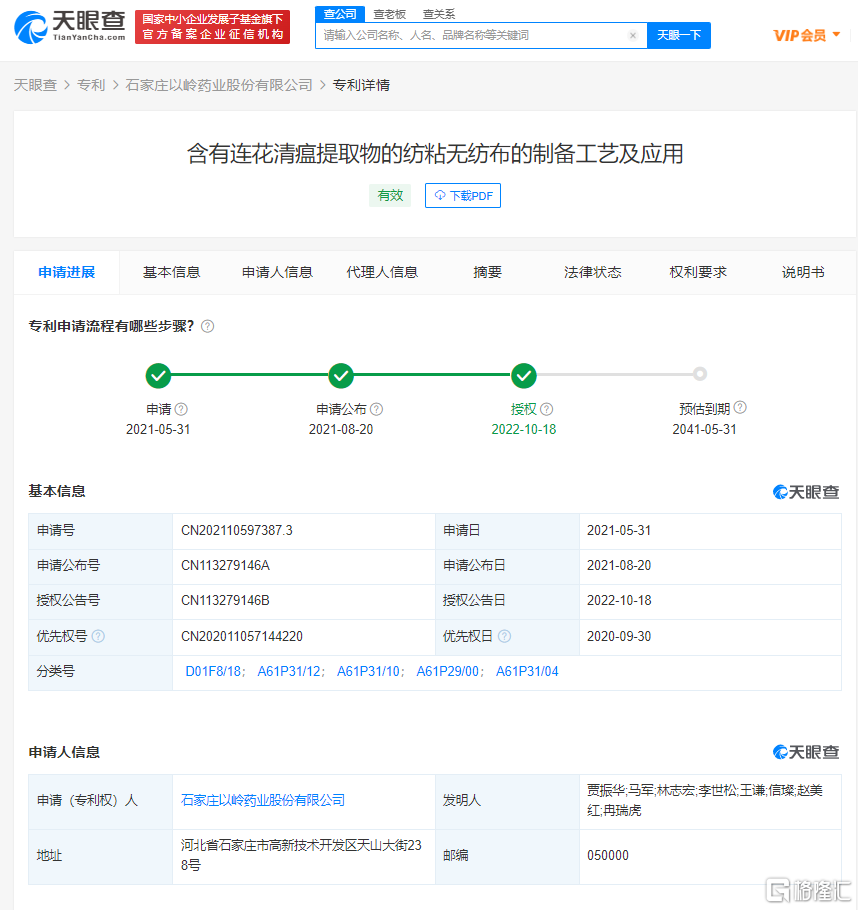Open applicant link 石家庄以岭药业股份有限公司 in table
This screenshot has height=910, width=858.
pos(263,800)
